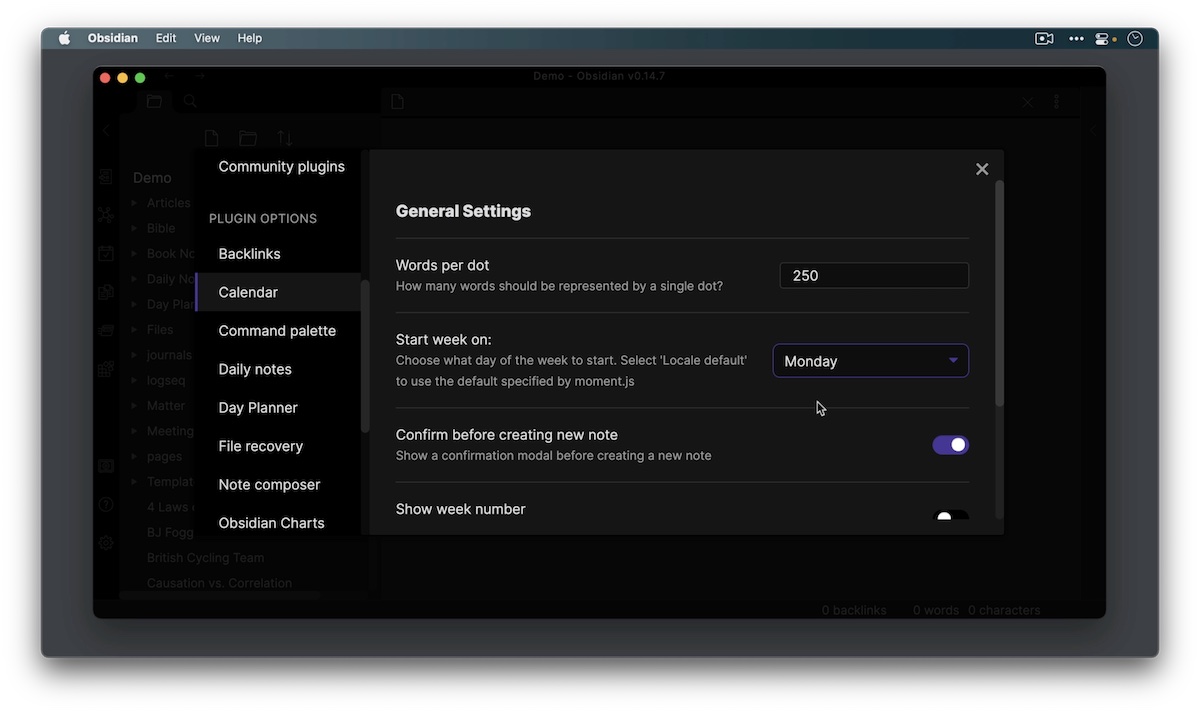
Task: Open another vault from the ribbon
Action: (106, 467)
